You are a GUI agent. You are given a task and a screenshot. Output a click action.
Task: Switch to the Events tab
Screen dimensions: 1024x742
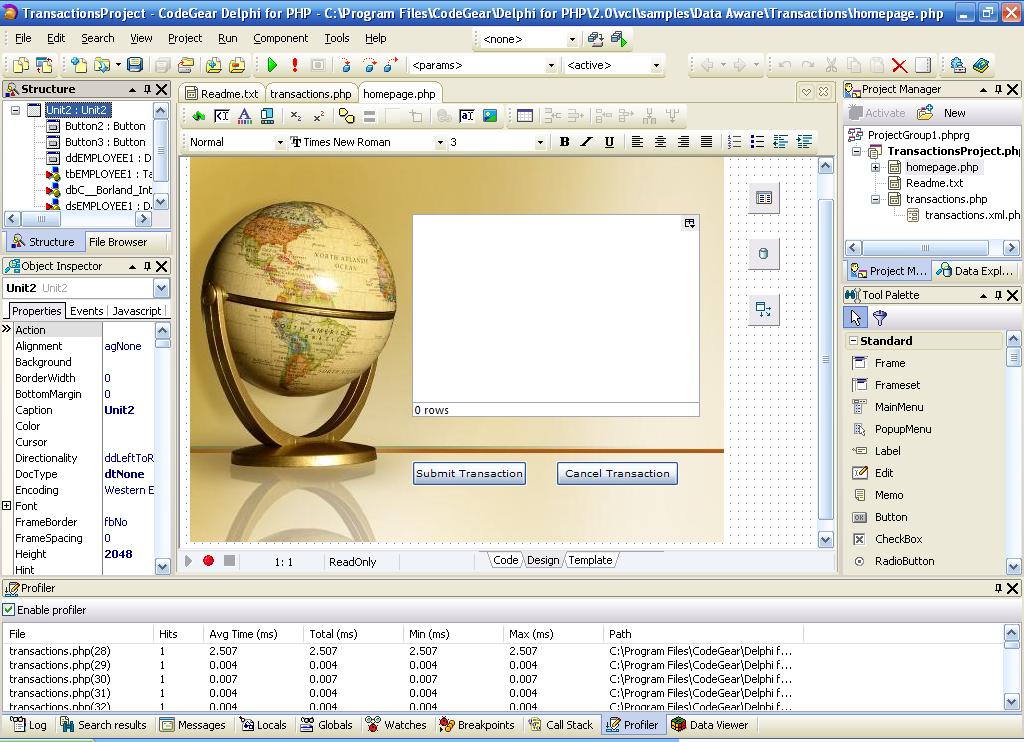tap(86, 311)
